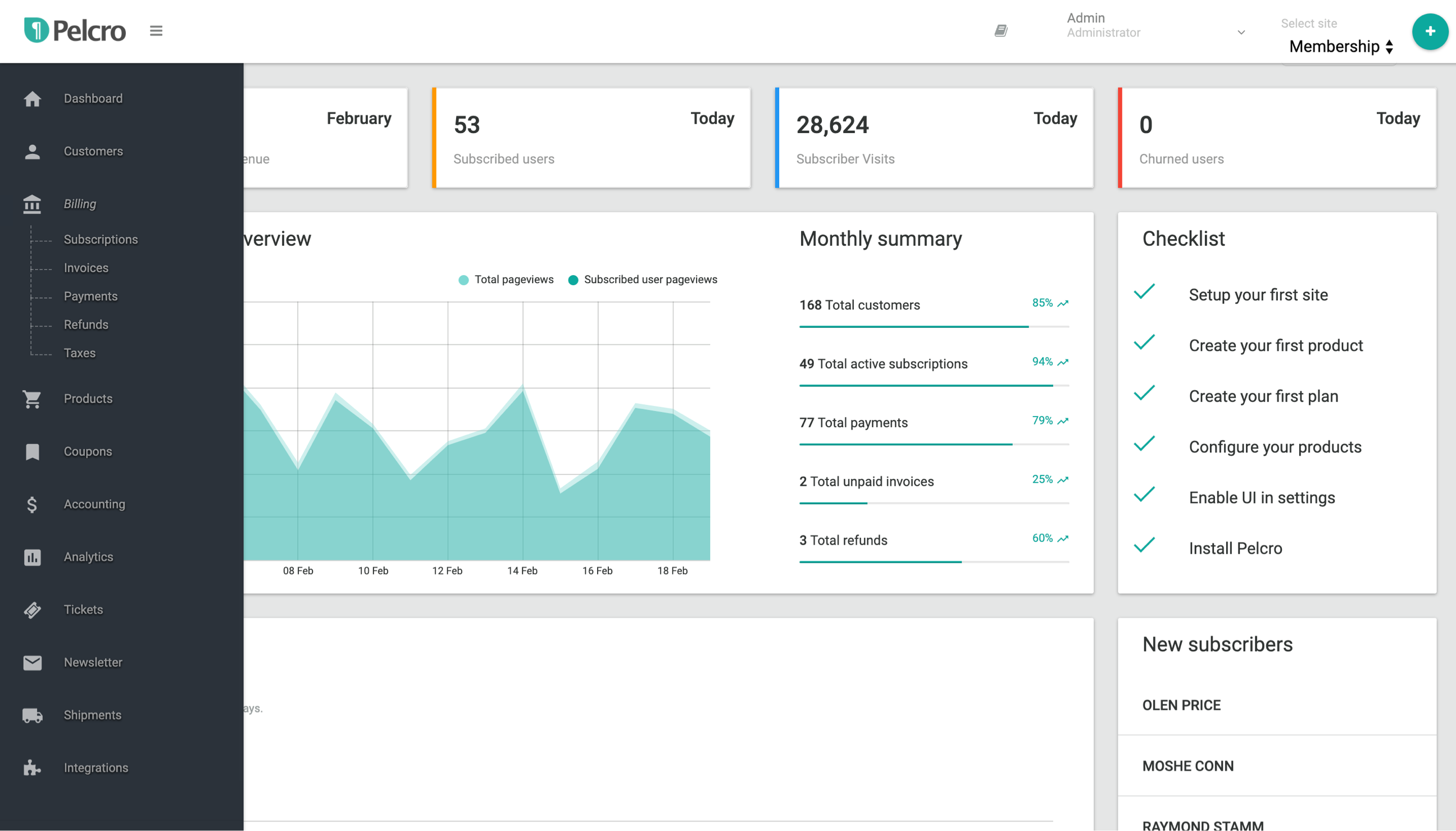The image size is (1456, 831).
Task: Click the Total customers progress bar
Action: point(934,326)
